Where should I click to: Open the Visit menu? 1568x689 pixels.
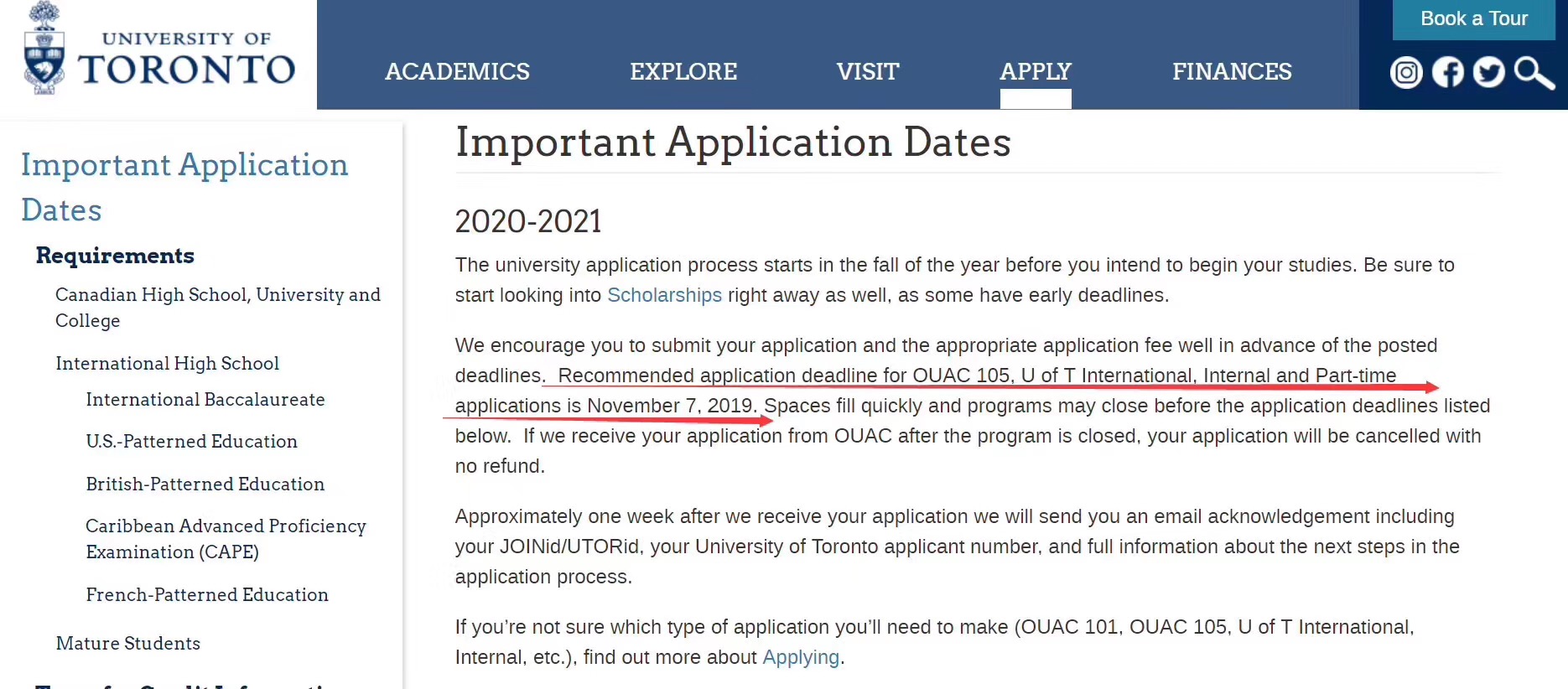point(868,72)
